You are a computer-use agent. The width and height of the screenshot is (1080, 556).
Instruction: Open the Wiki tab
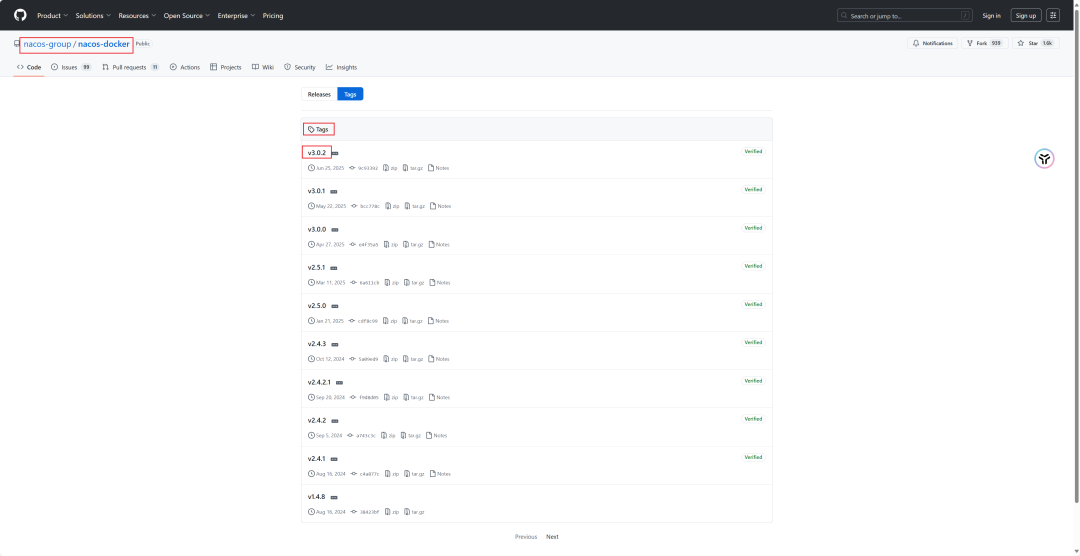click(263, 68)
